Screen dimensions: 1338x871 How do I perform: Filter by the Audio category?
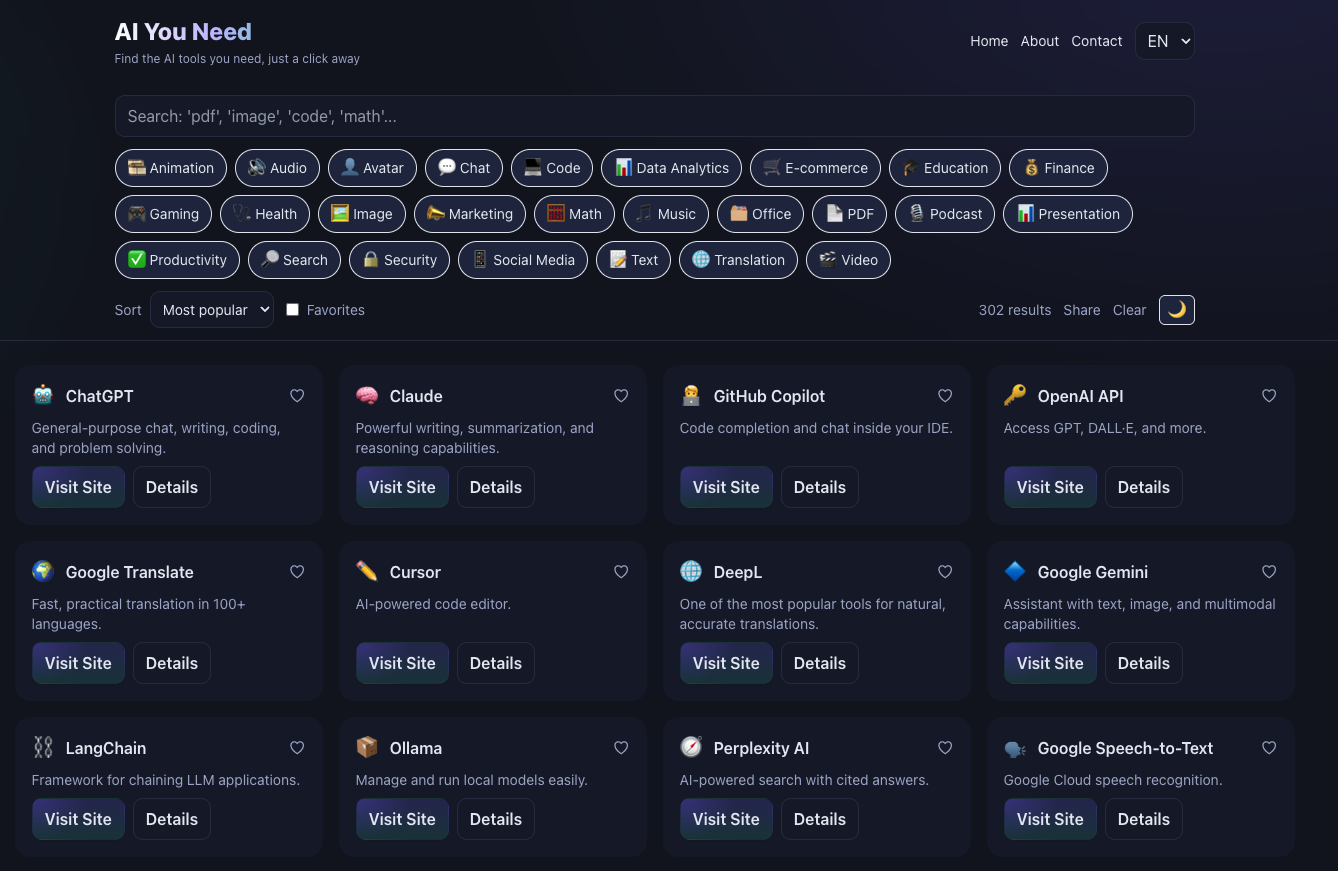278,168
